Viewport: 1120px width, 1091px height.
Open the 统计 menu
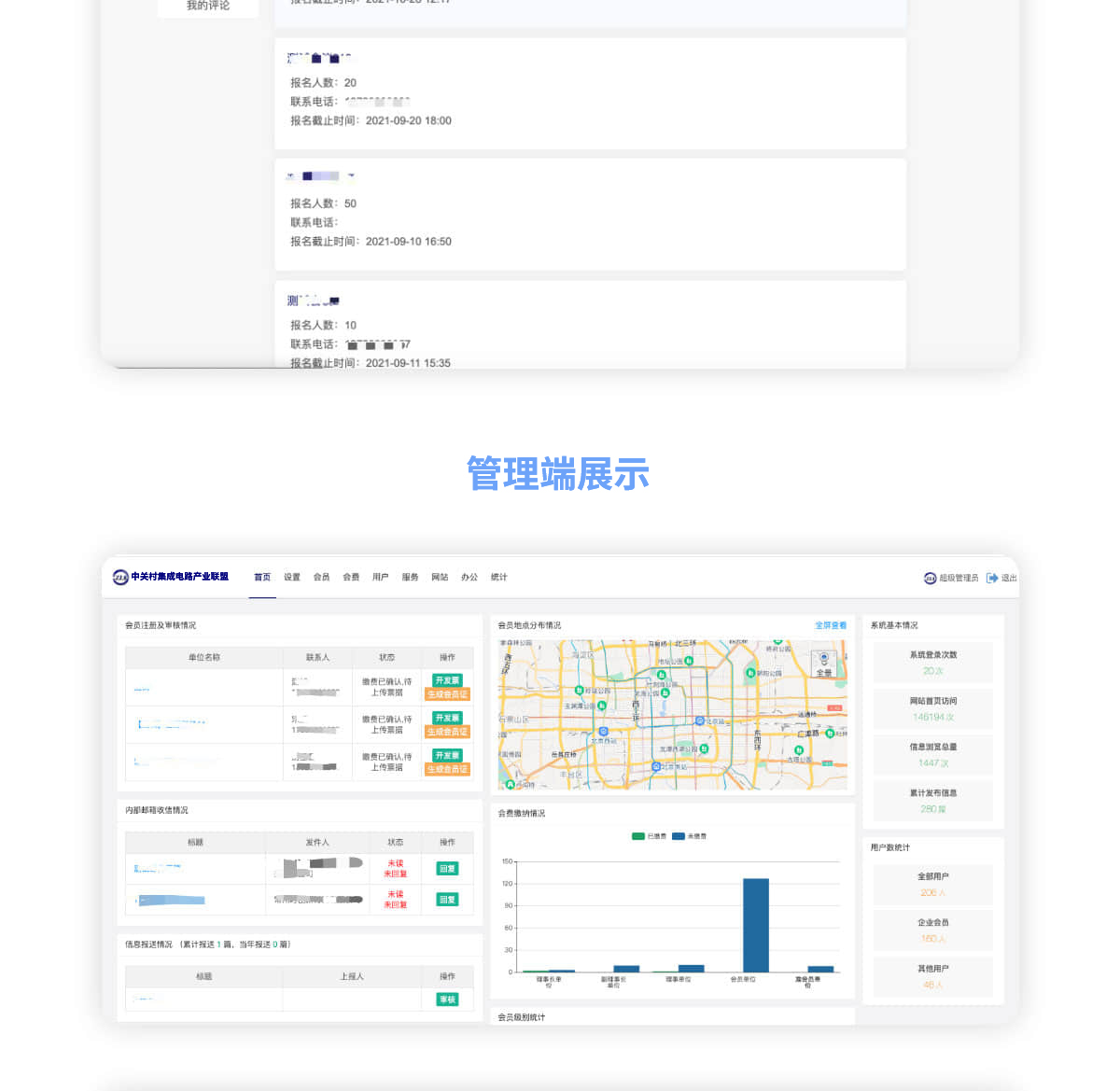499,578
